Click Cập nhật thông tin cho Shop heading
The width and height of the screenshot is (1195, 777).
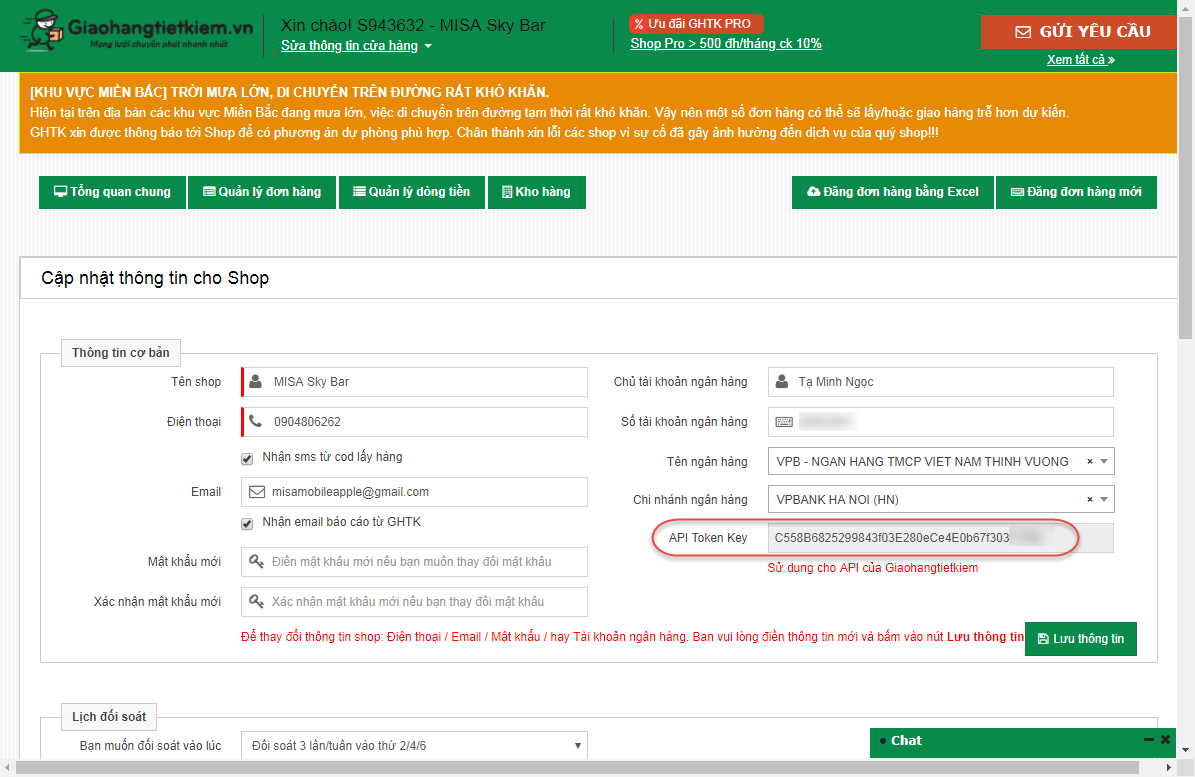[155, 278]
